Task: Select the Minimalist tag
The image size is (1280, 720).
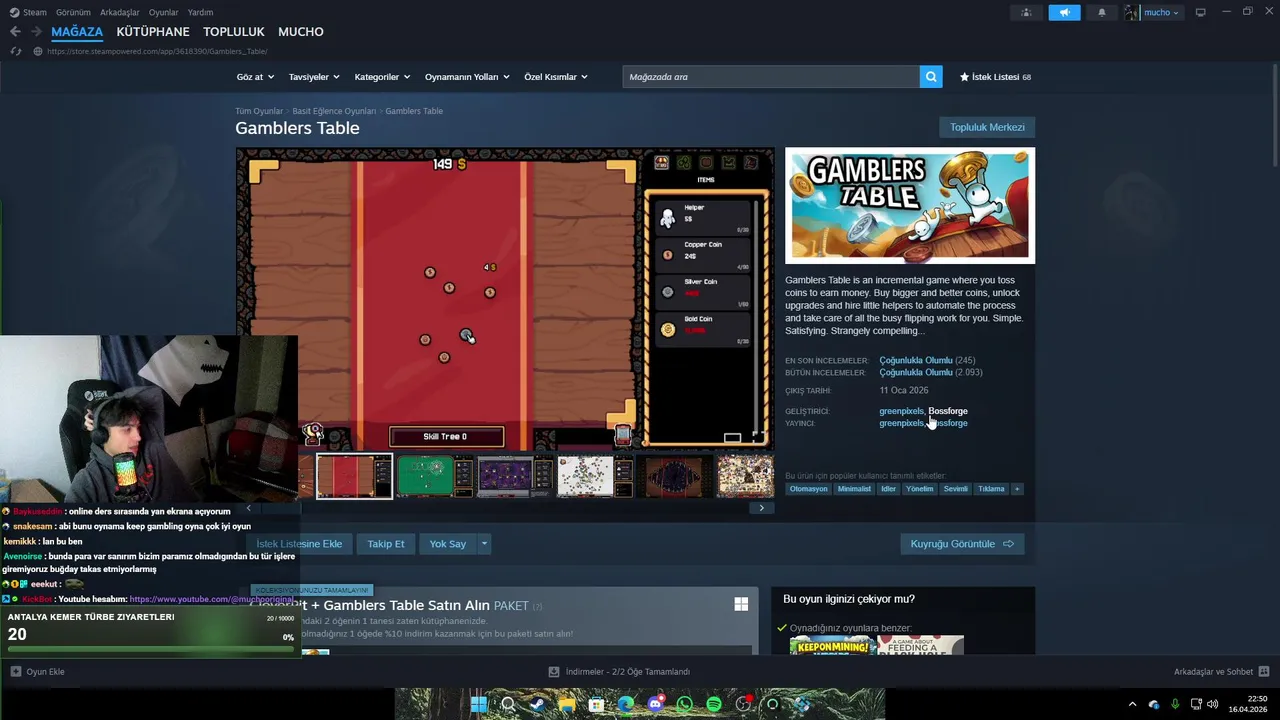Action: pos(854,489)
